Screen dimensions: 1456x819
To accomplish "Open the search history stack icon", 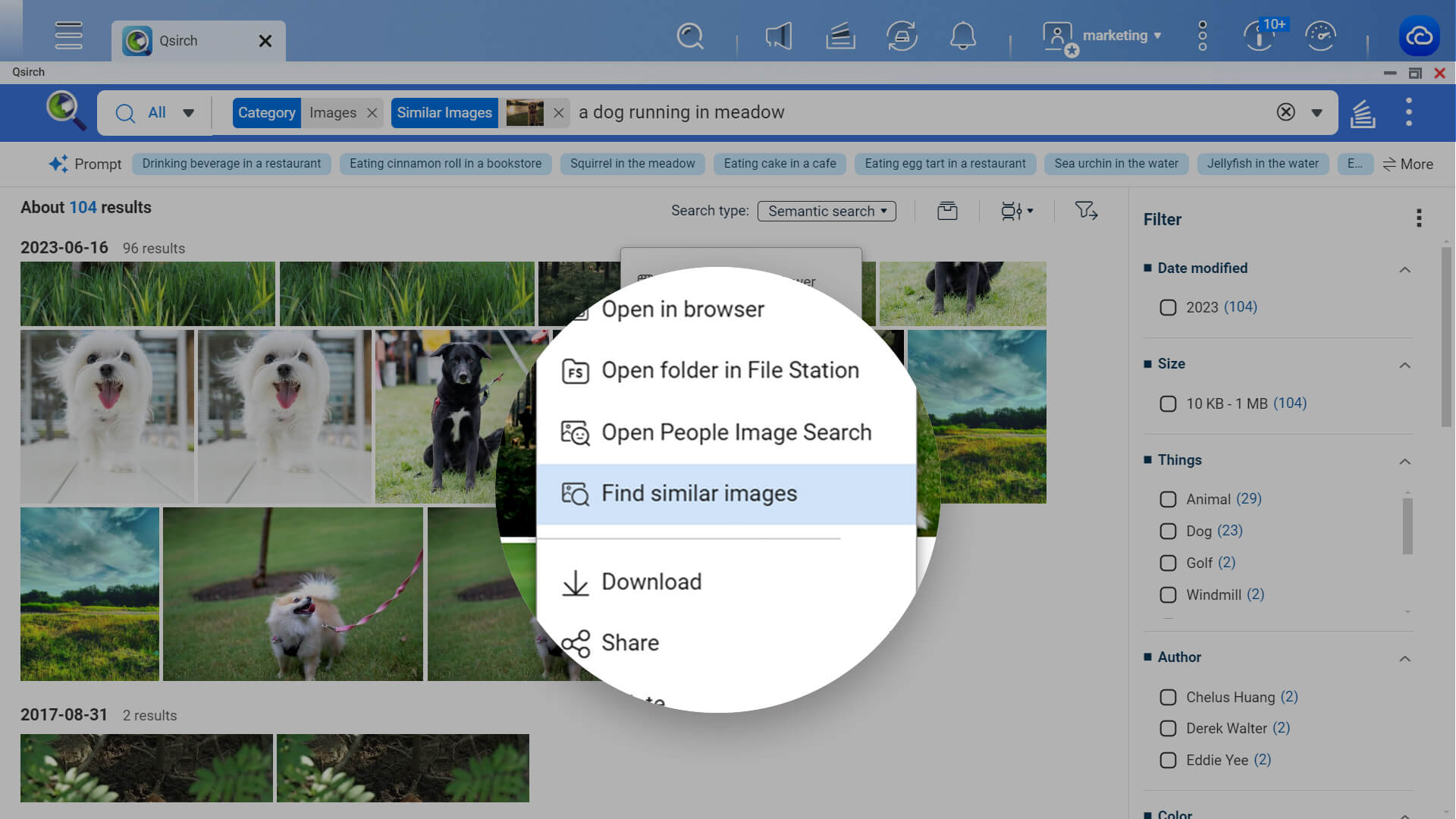I will pyautogui.click(x=1363, y=113).
